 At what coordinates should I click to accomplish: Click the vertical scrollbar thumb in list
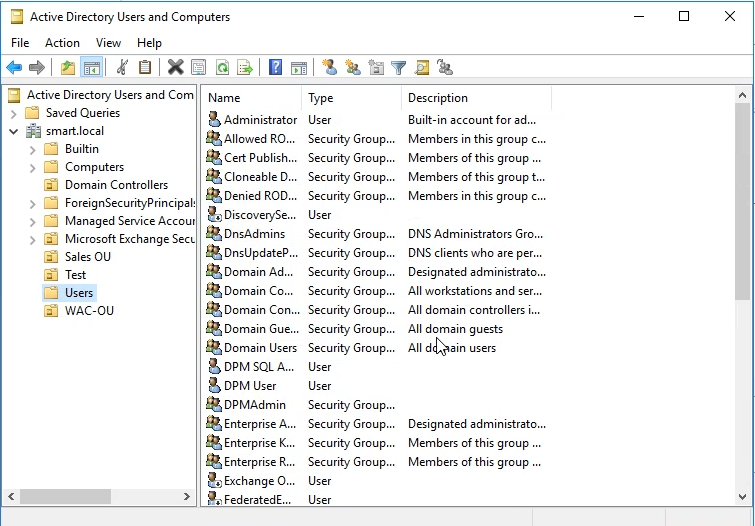(x=742, y=201)
